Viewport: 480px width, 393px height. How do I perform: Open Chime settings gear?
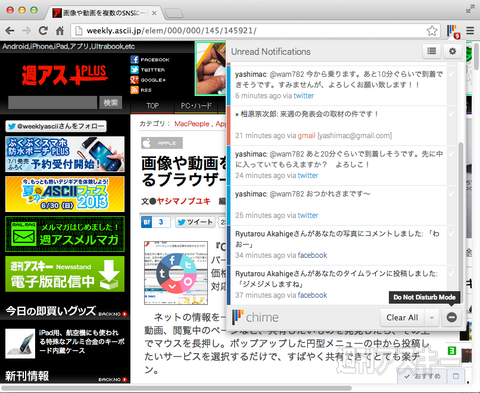[452, 51]
